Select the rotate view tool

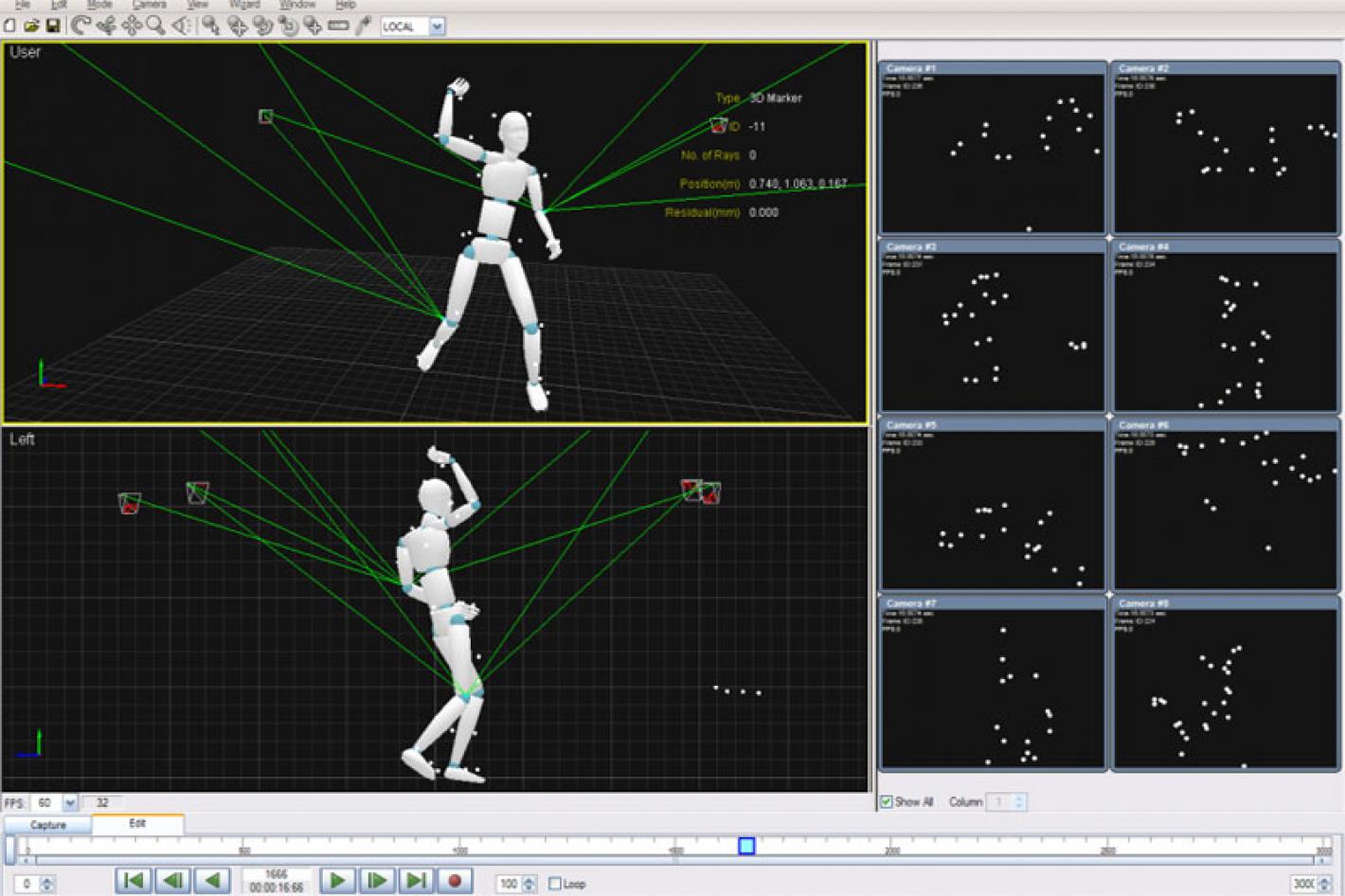tap(81, 27)
